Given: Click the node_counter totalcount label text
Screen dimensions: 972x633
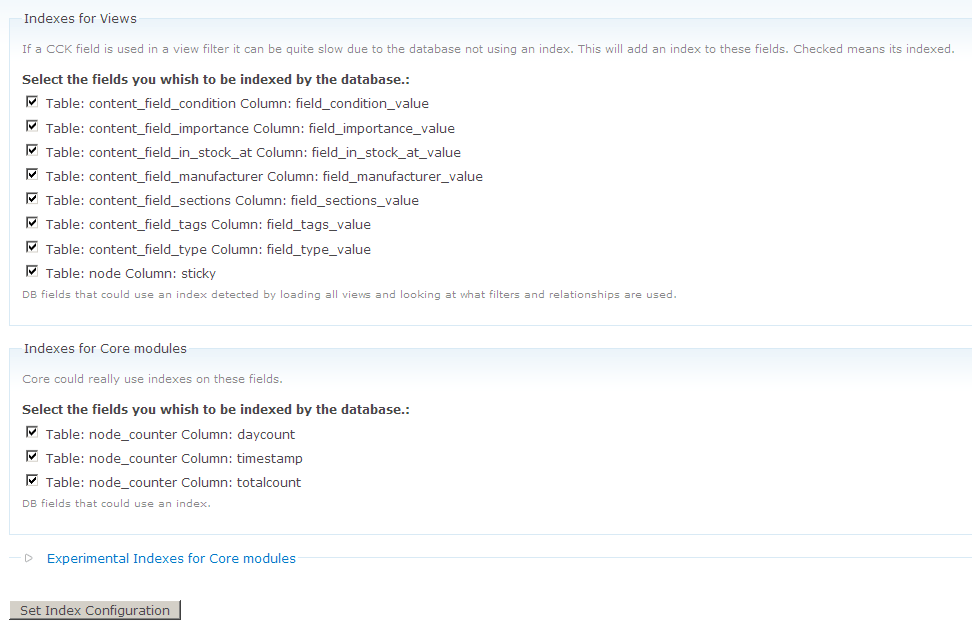Looking at the screenshot, I should click(173, 483).
